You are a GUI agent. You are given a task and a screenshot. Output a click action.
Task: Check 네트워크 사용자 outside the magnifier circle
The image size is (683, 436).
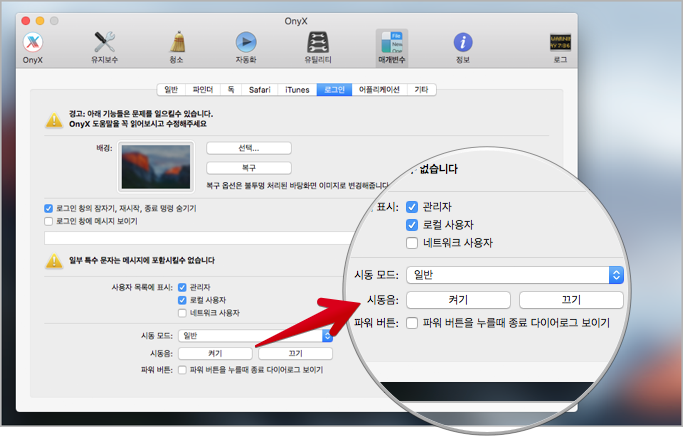pos(182,313)
